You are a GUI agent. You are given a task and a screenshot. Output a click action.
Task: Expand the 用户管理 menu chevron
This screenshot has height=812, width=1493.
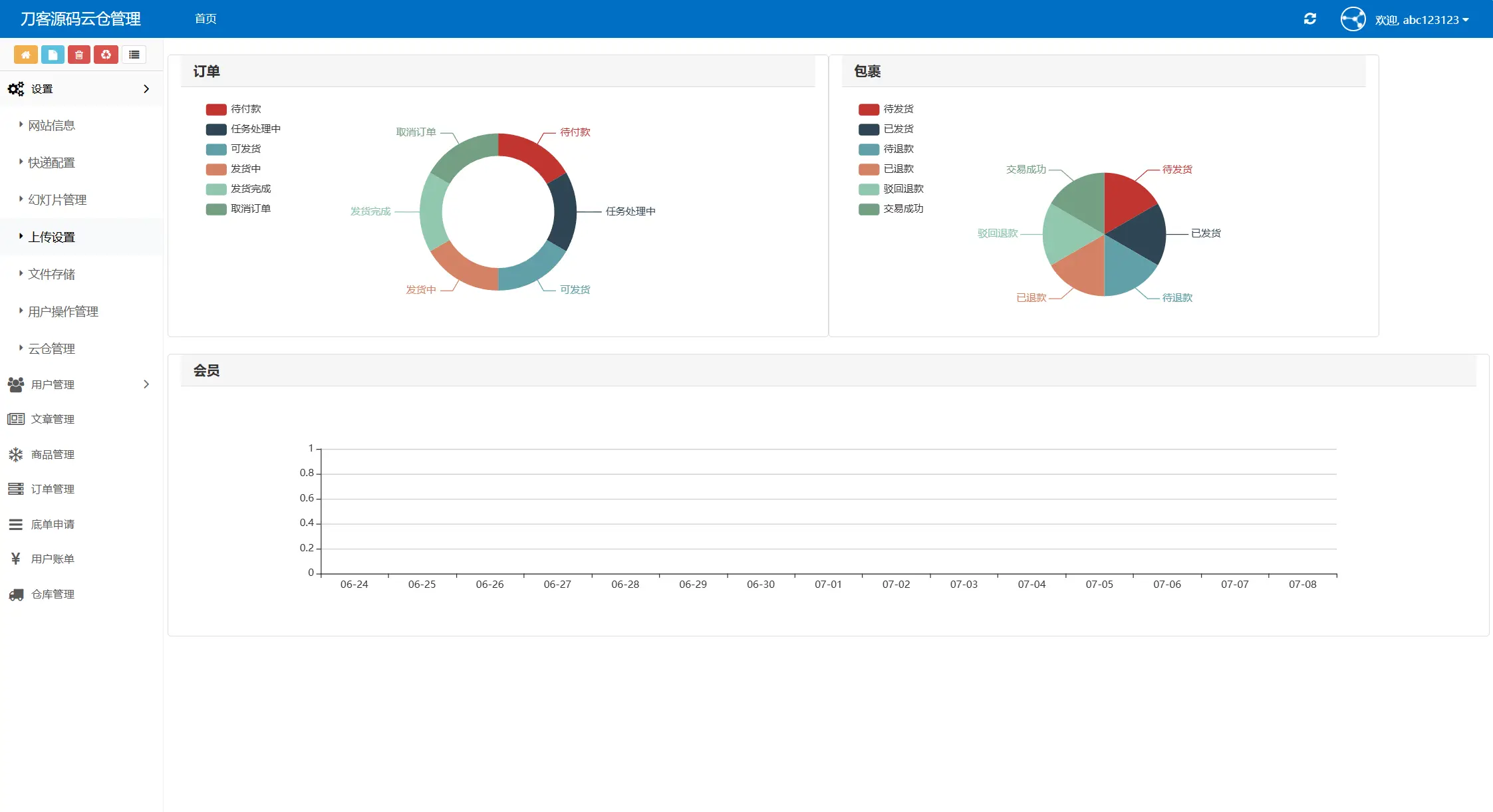point(146,384)
